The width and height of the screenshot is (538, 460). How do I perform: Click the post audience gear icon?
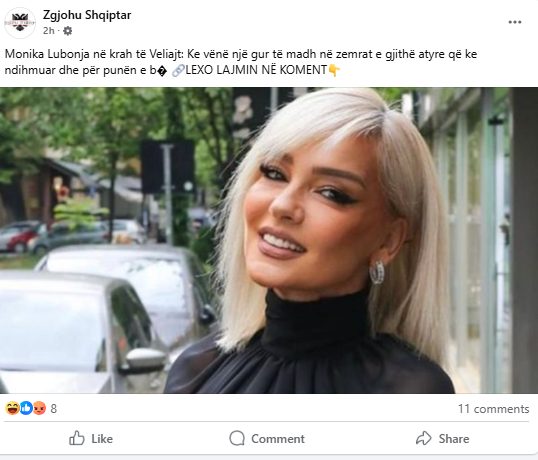coord(68,31)
